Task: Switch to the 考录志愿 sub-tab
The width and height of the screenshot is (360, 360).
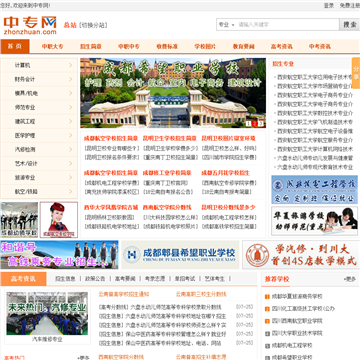Action: click(x=155, y=279)
